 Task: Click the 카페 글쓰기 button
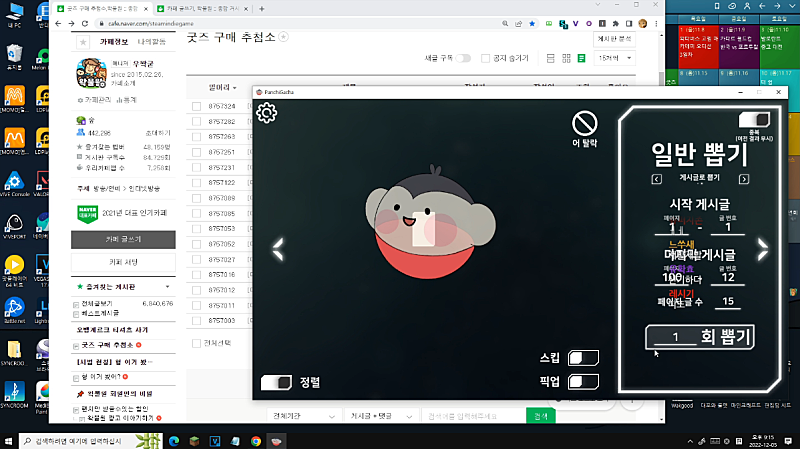[x=123, y=239]
